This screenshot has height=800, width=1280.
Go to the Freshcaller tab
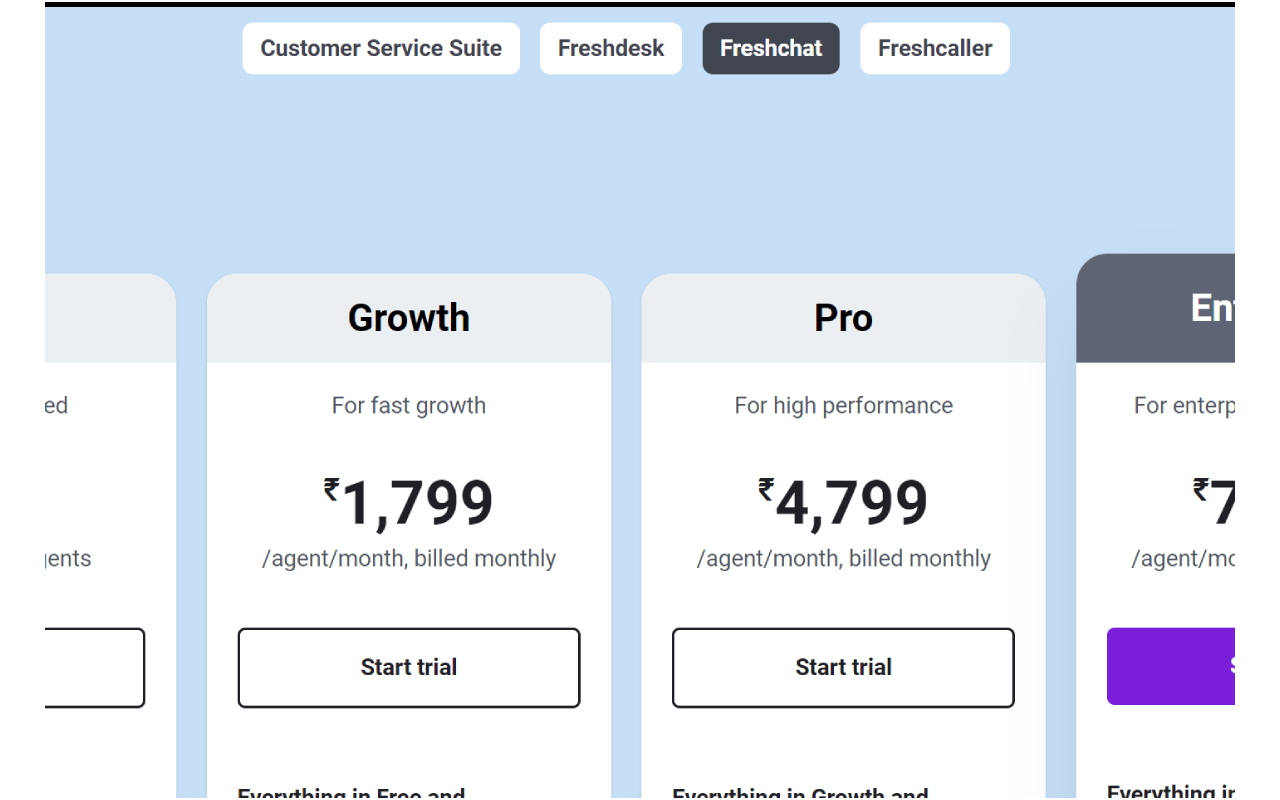pyautogui.click(x=935, y=48)
